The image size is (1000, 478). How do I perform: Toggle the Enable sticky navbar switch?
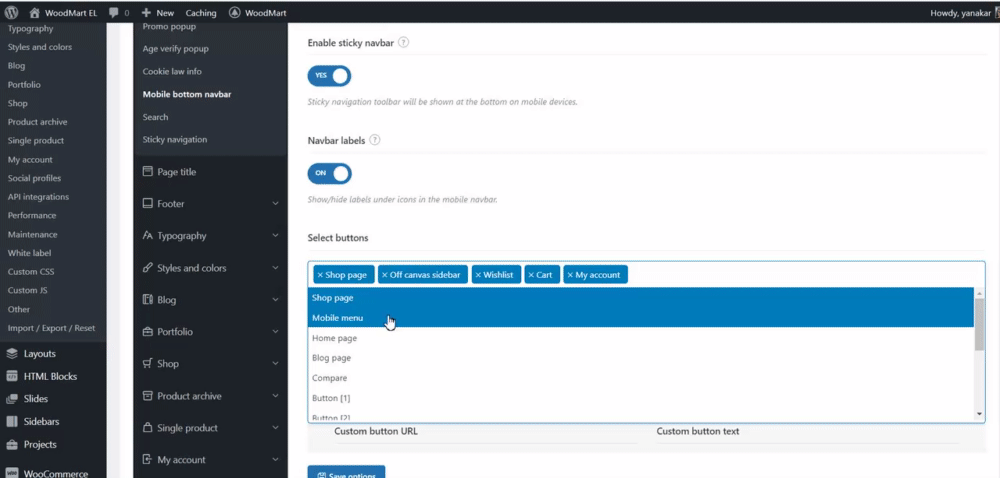click(x=329, y=76)
